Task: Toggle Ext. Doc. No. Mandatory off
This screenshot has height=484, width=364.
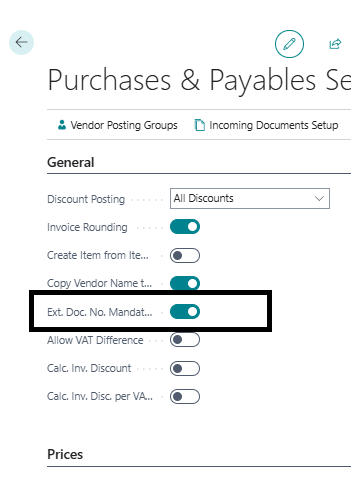Action: coord(185,312)
